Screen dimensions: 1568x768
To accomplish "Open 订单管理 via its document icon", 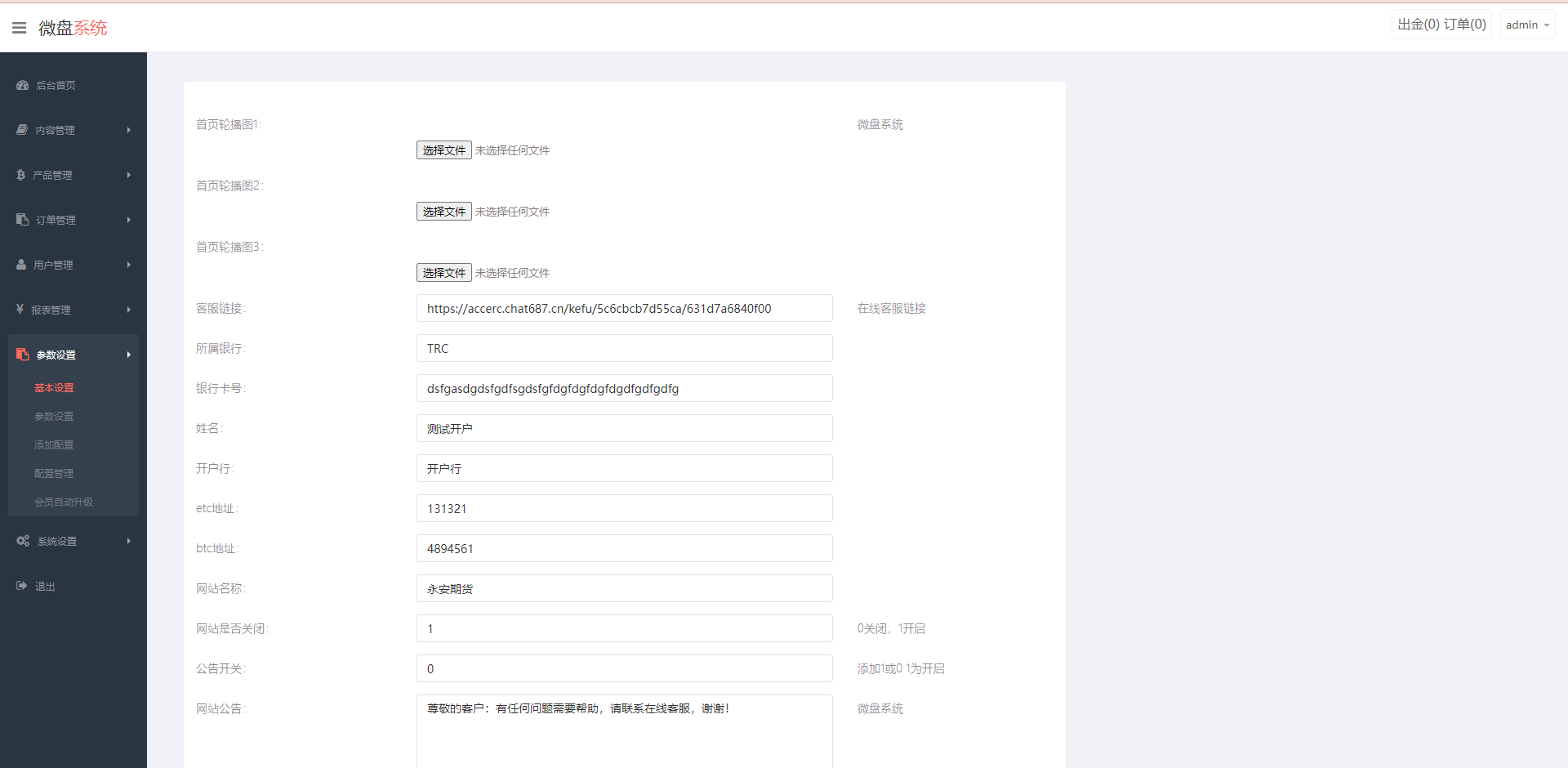I will click(20, 219).
